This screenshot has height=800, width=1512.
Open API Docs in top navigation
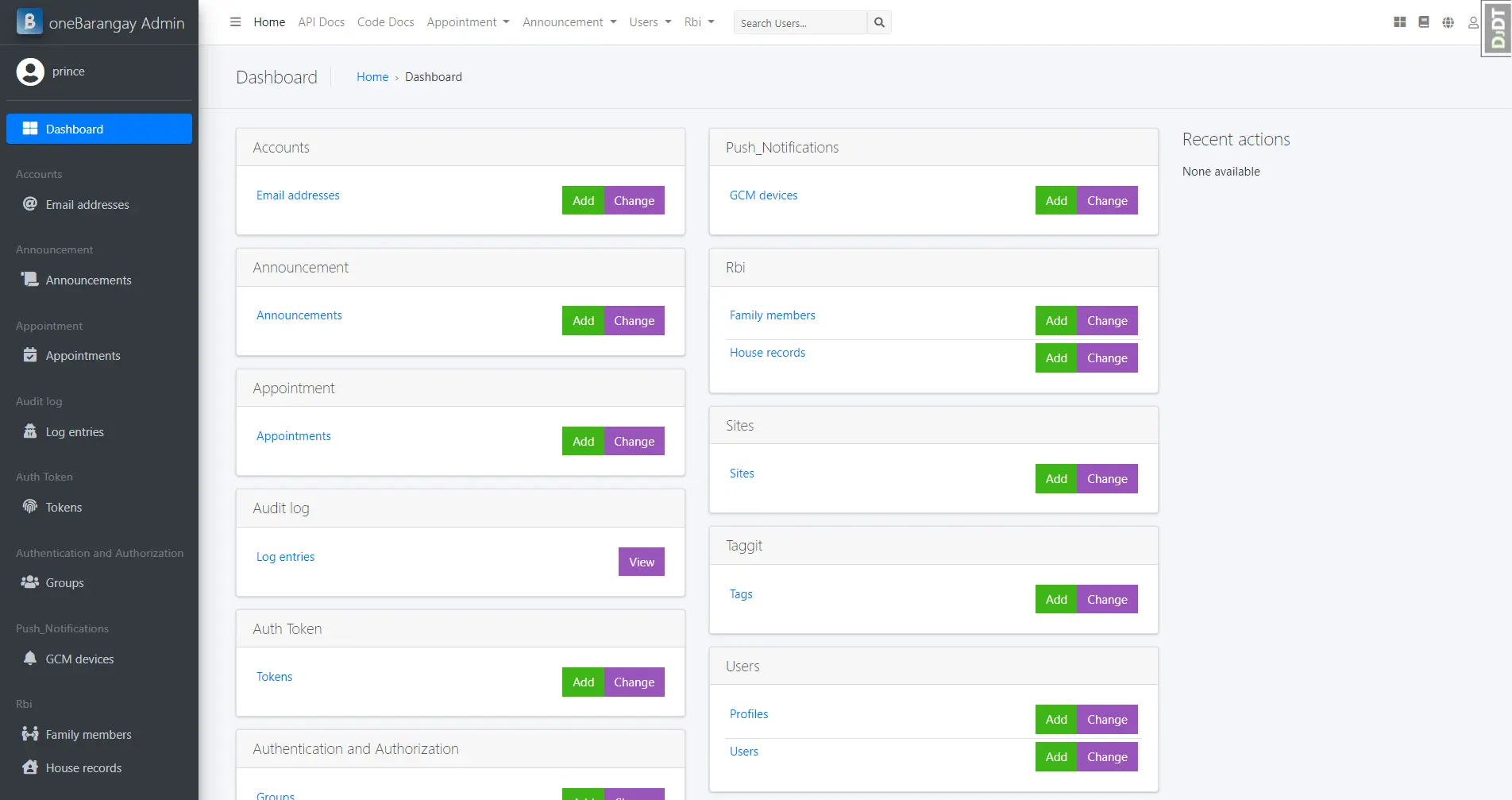321,22
